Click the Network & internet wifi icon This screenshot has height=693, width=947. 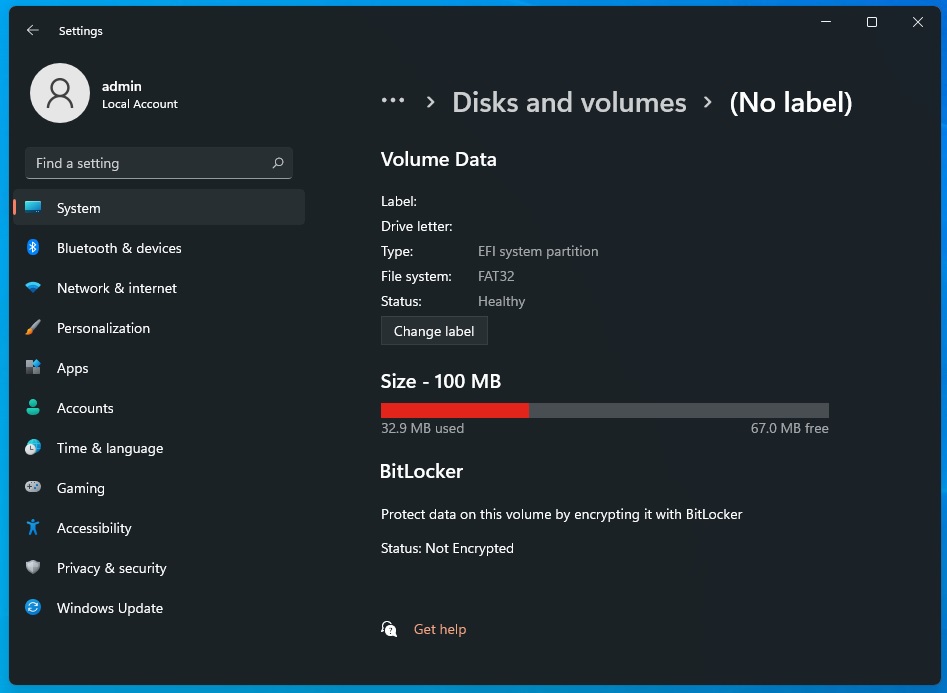pos(33,288)
